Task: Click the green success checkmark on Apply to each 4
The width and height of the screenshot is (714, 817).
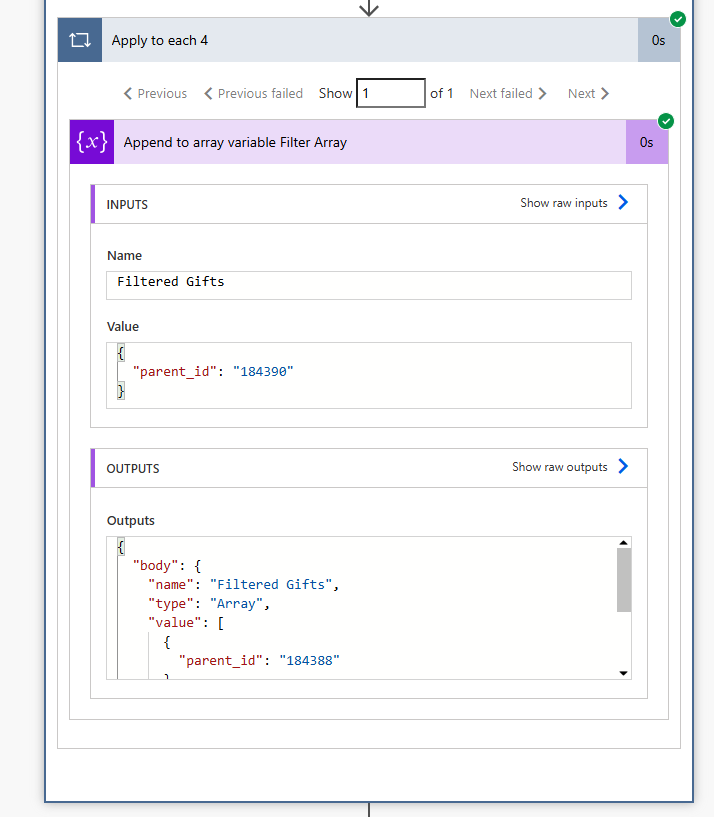Action: [678, 18]
